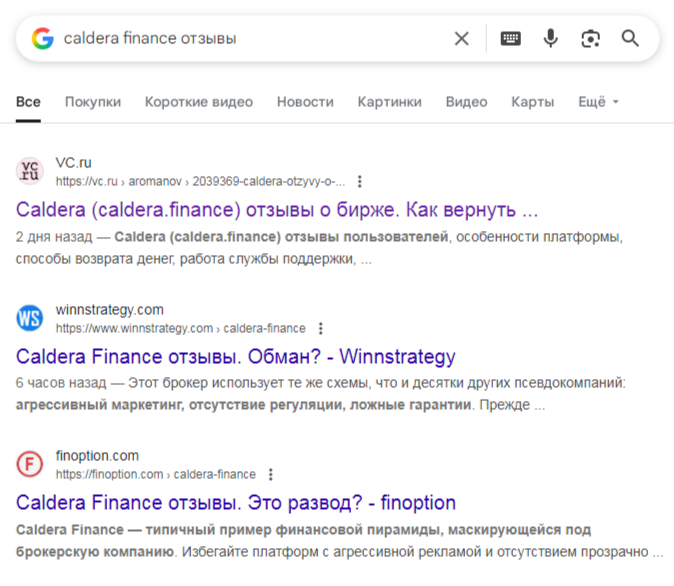Image resolution: width=674 pixels, height=586 pixels.
Task: Open the on-screen keyboard input tool
Action: point(511,39)
